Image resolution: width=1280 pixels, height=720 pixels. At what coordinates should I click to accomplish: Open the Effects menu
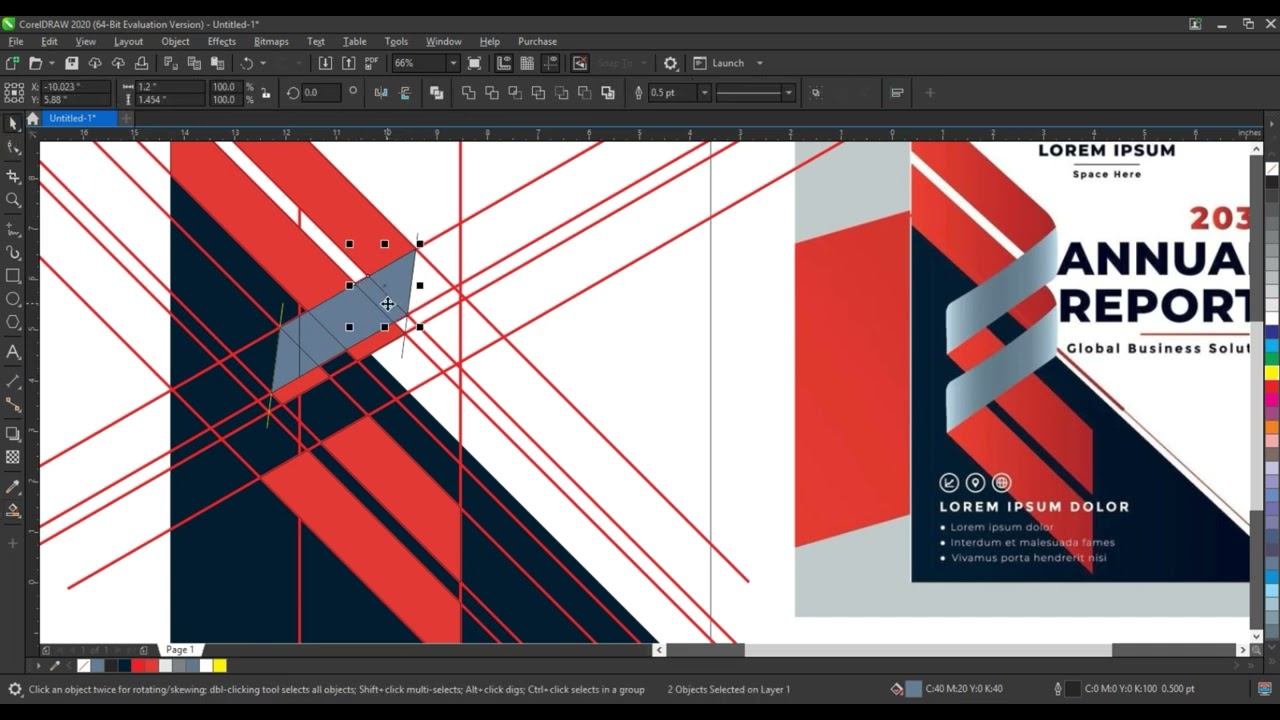[x=221, y=41]
